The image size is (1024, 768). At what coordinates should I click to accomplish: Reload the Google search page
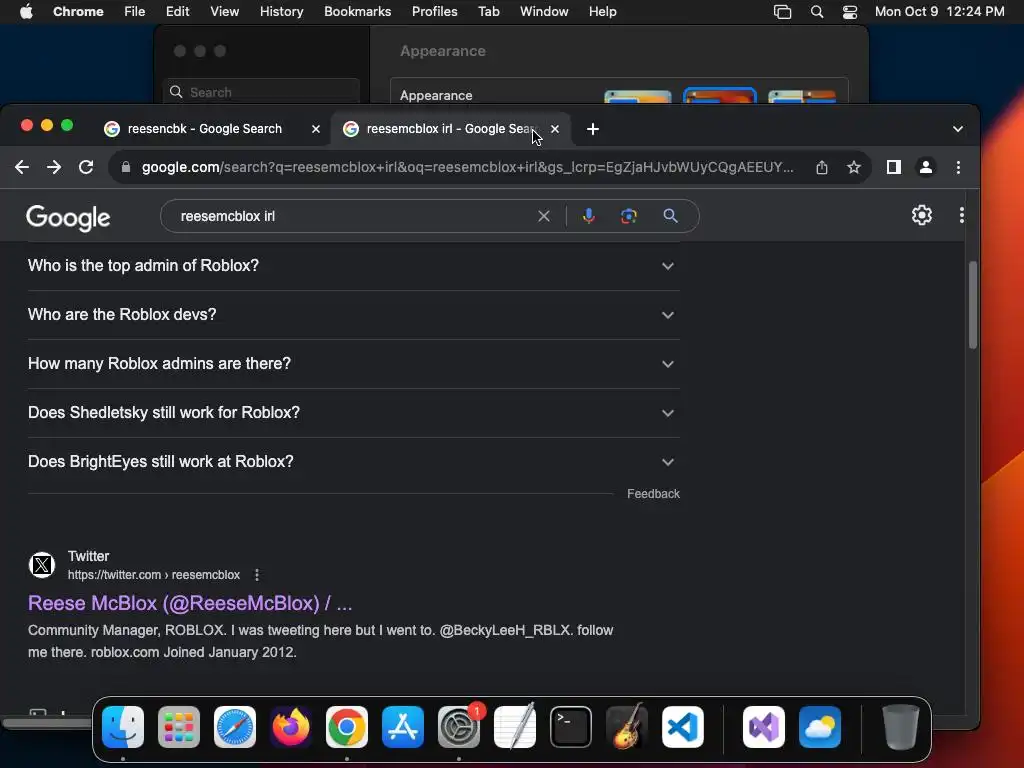coord(86,167)
